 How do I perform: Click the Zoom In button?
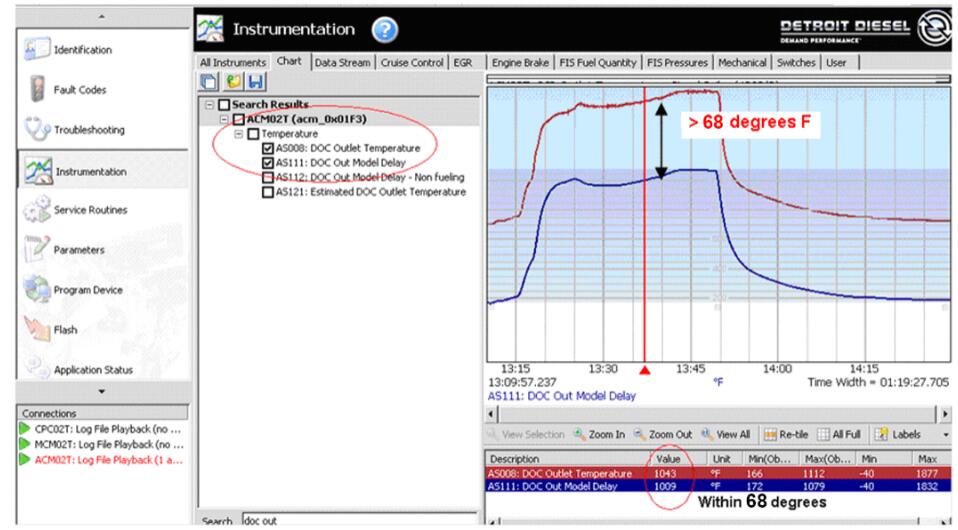click(601, 435)
